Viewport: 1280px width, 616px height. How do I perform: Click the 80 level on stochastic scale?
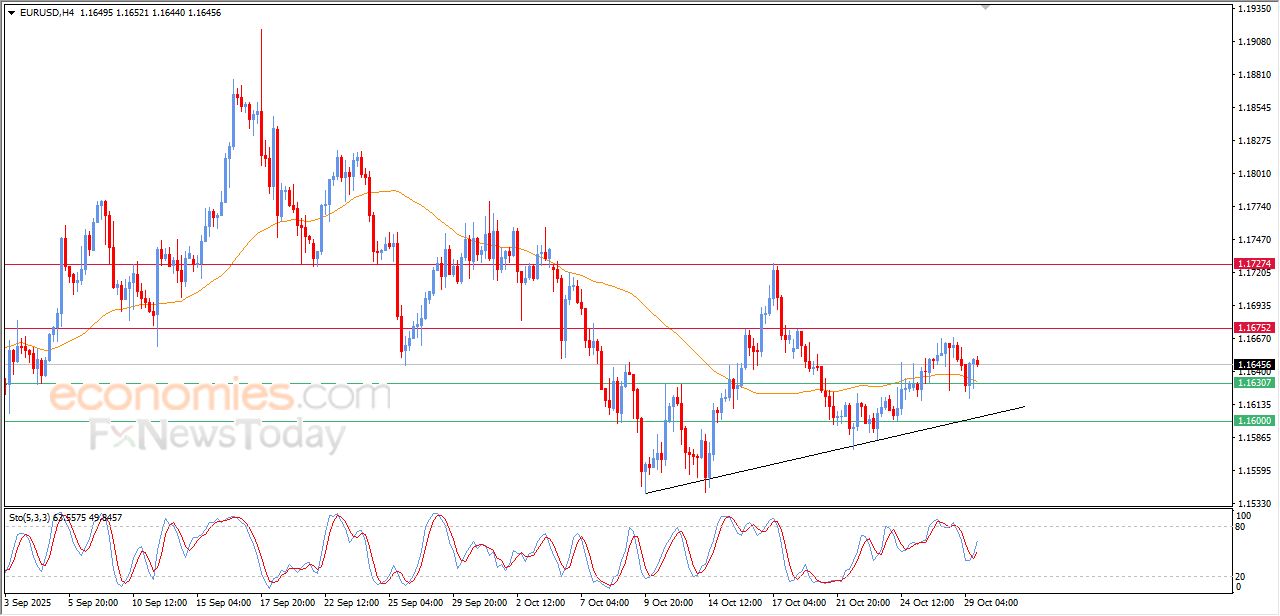pos(1243,527)
